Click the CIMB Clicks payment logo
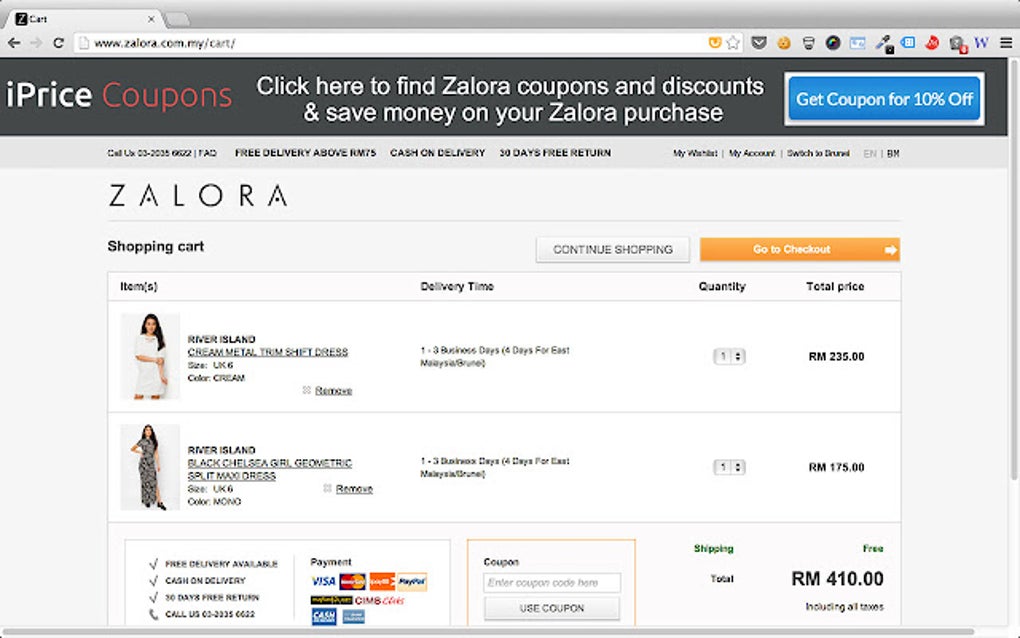Viewport: 1020px width, 638px height. click(x=379, y=600)
